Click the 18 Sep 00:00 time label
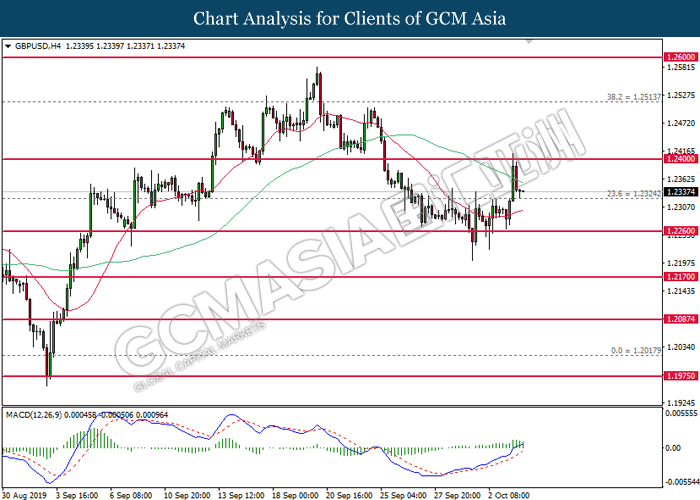 (x=295, y=495)
